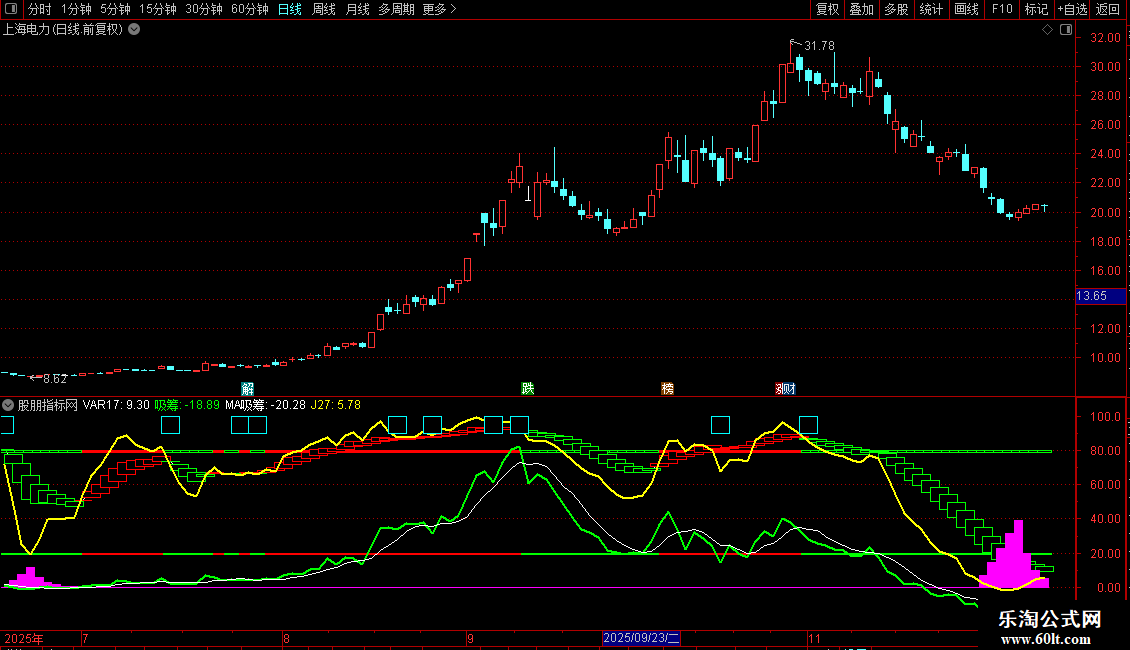The width and height of the screenshot is (1130, 650).
Task: Select the 60分钟 period tab
Action: pos(249,9)
